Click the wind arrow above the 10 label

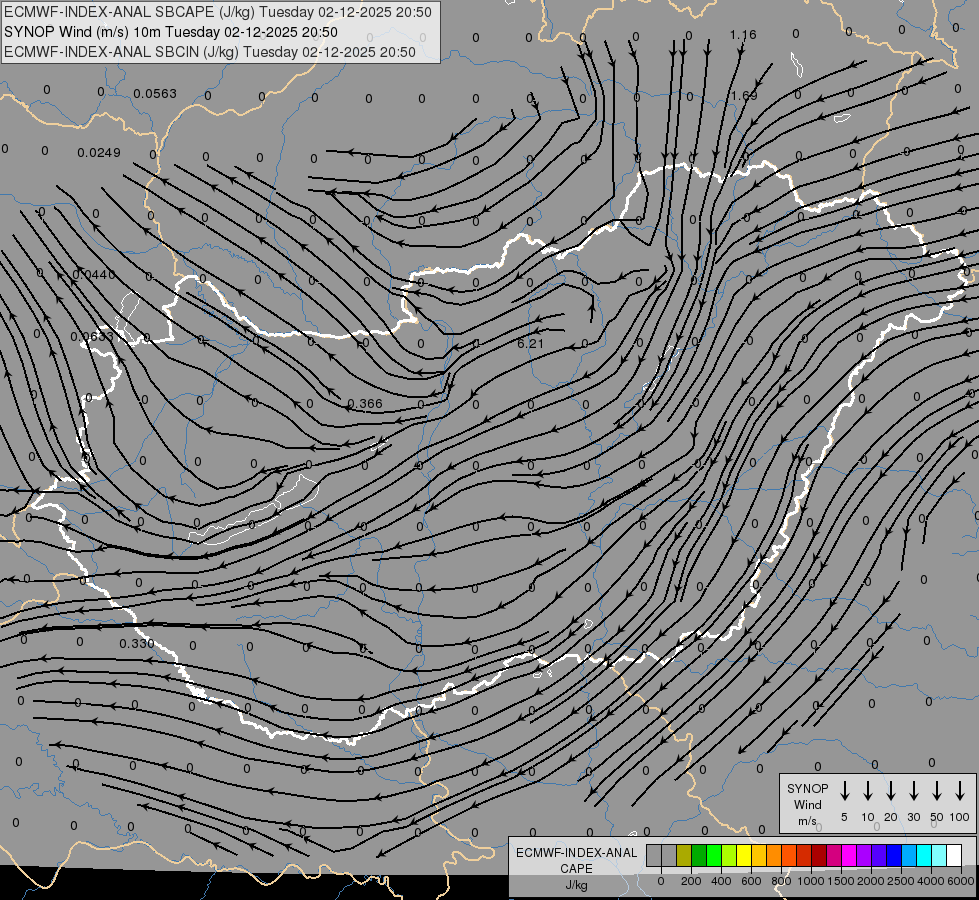[867, 790]
